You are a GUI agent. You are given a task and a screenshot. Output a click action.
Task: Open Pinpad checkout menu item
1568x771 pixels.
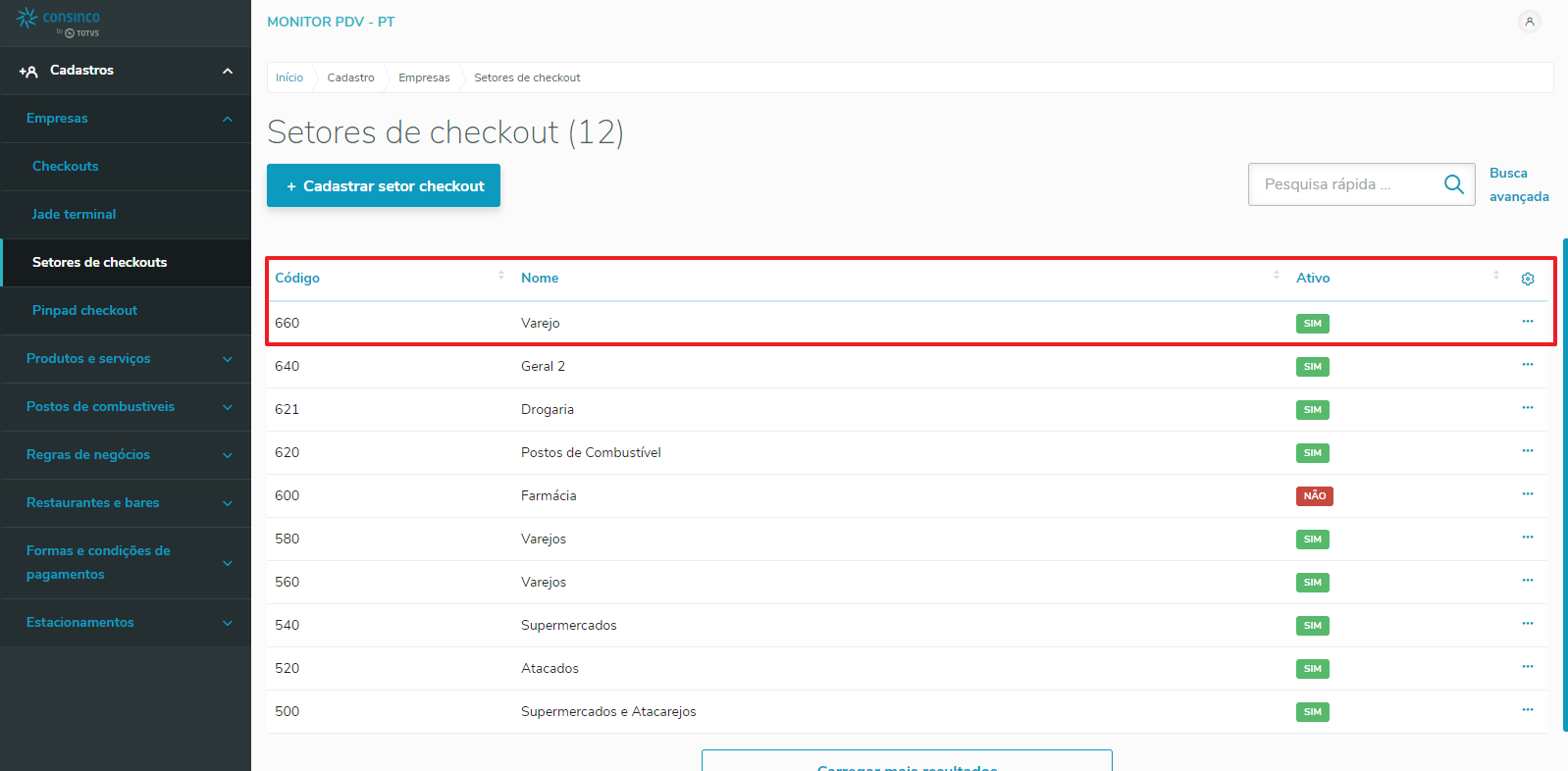click(x=84, y=311)
